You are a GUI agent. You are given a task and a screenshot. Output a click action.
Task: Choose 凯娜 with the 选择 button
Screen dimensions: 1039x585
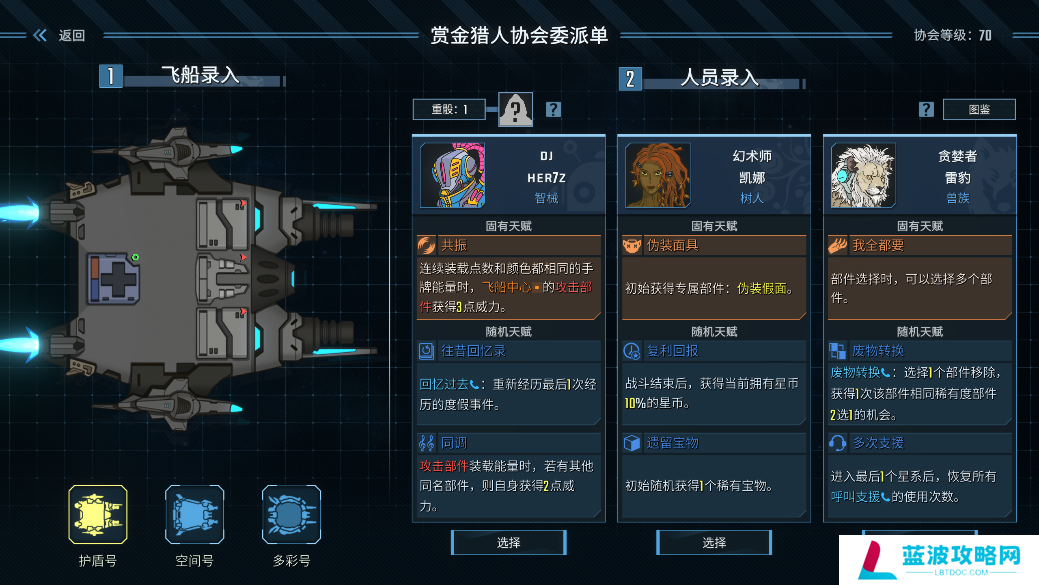point(714,543)
